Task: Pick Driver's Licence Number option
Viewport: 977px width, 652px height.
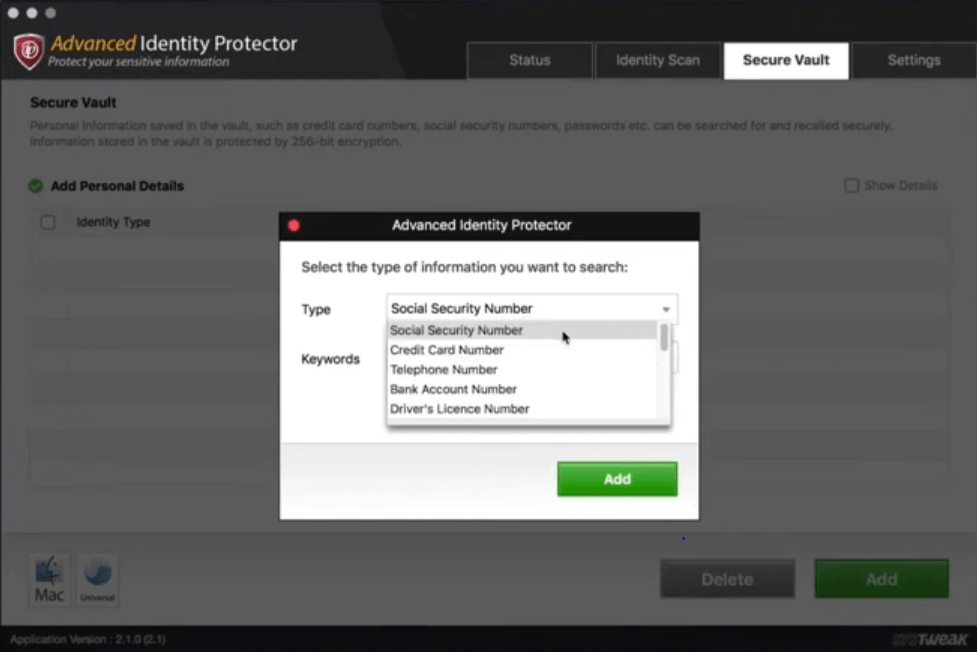Action: (522, 409)
